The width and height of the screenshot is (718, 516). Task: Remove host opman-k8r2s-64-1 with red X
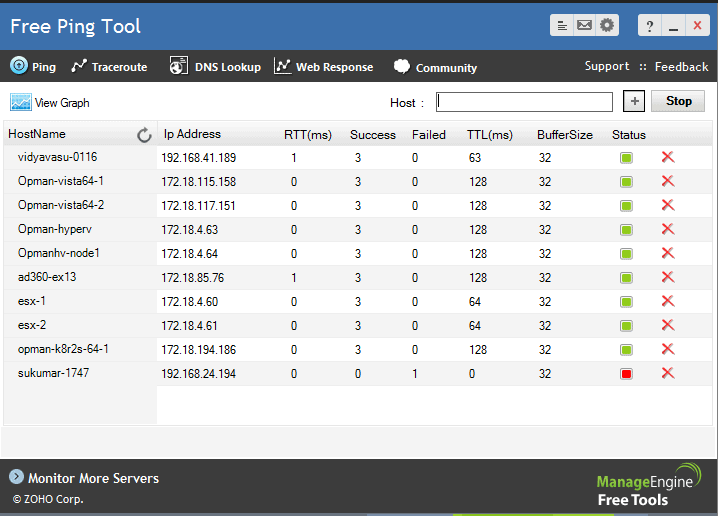(668, 349)
